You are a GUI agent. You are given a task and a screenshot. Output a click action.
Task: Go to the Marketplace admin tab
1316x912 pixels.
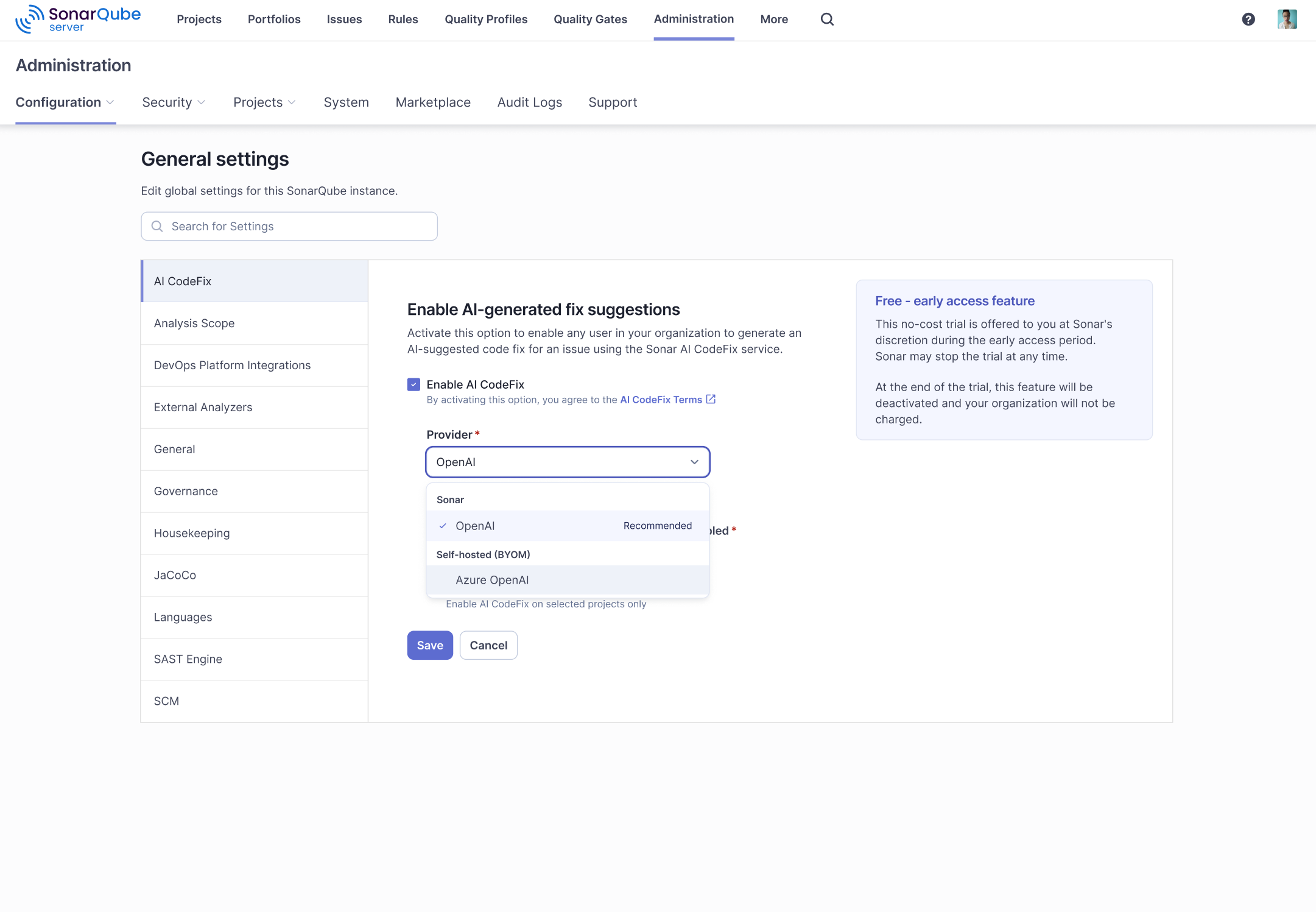tap(433, 102)
